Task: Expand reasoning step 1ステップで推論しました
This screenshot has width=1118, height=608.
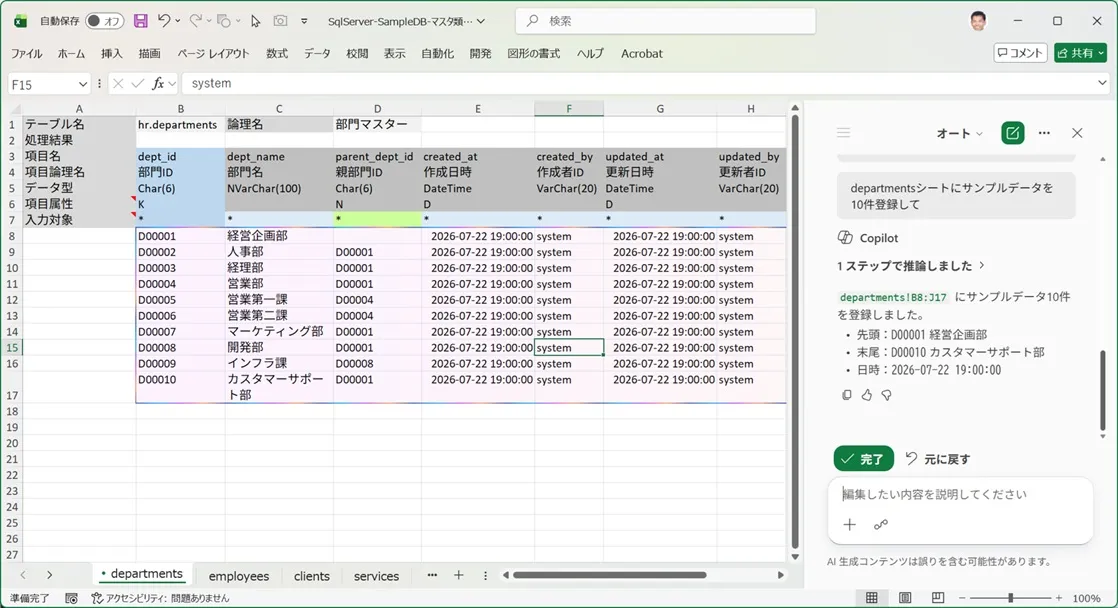Action: pos(911,266)
